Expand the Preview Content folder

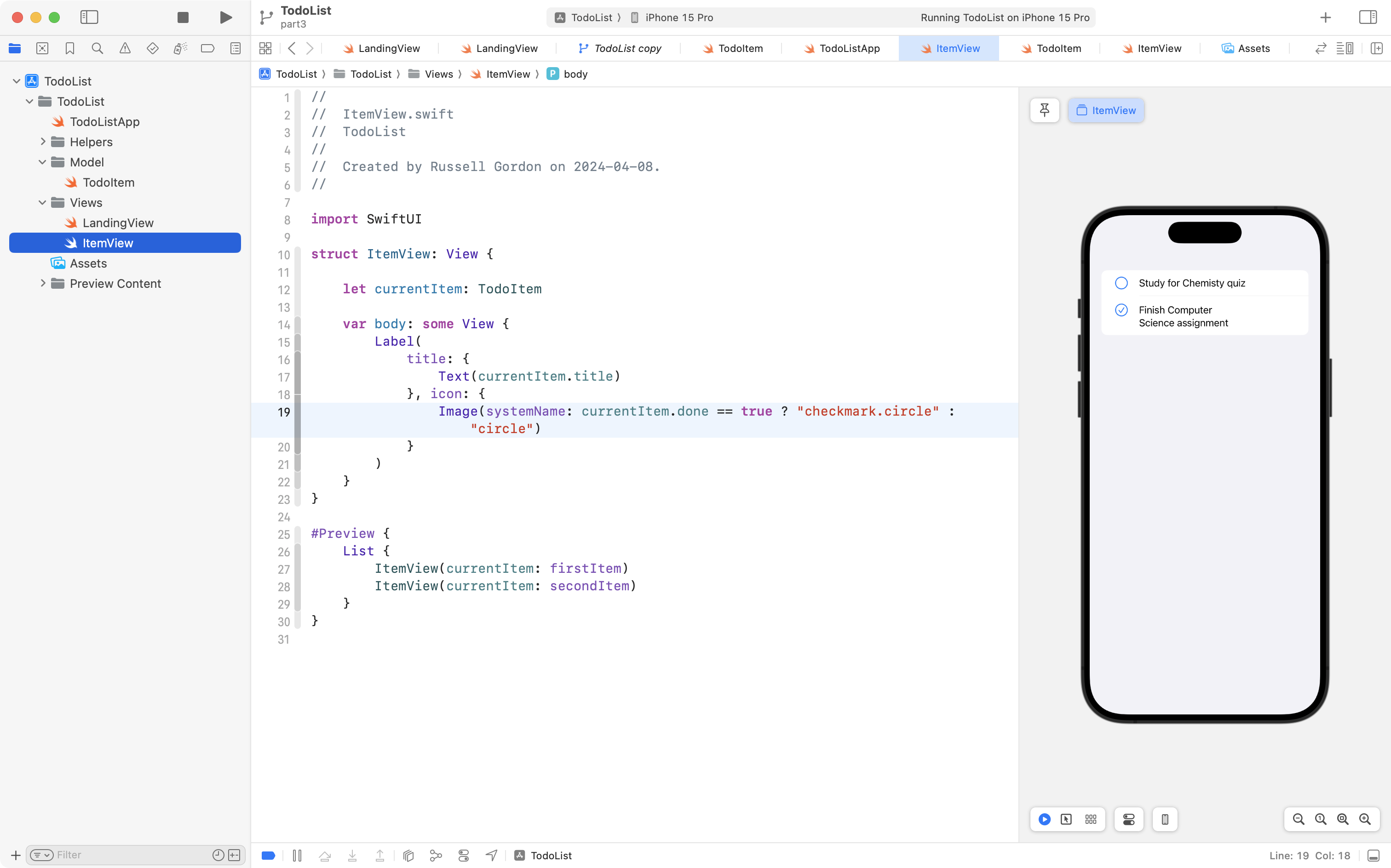tap(43, 284)
